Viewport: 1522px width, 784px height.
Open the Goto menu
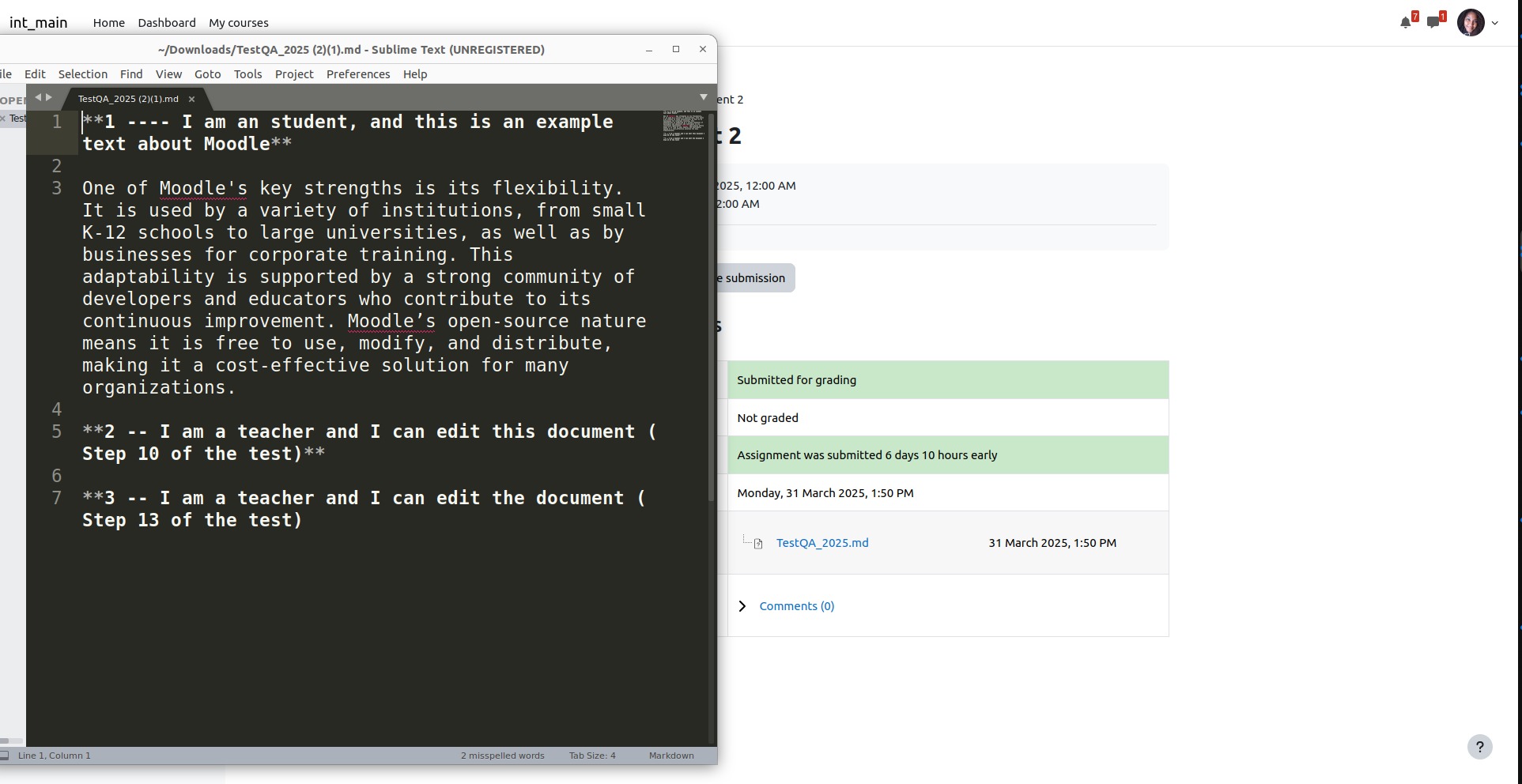click(208, 74)
